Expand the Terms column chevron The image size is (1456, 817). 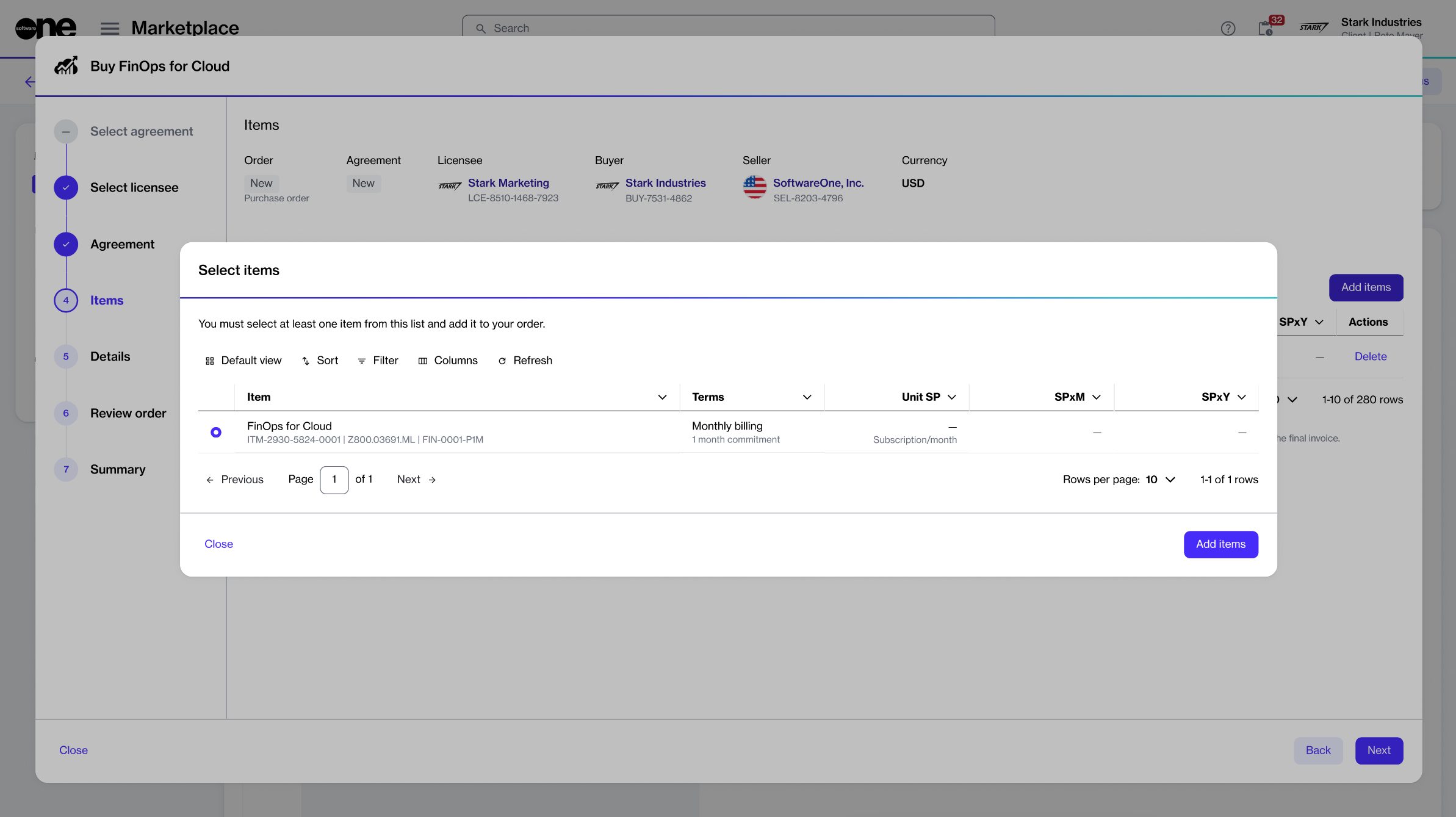point(807,397)
